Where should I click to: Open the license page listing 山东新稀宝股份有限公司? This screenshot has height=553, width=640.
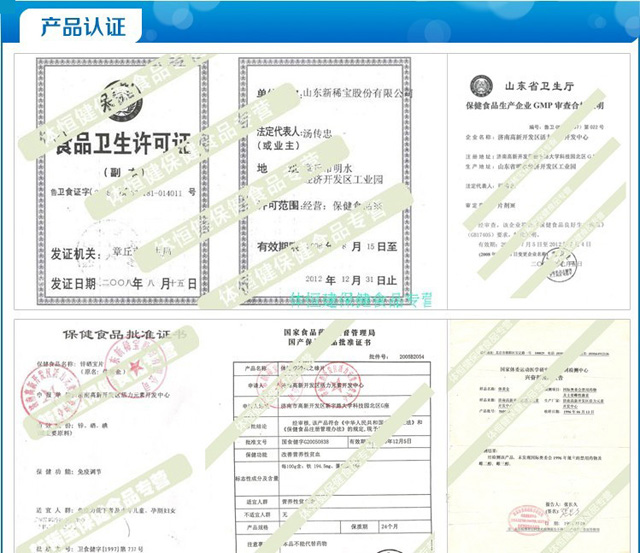click(324, 181)
